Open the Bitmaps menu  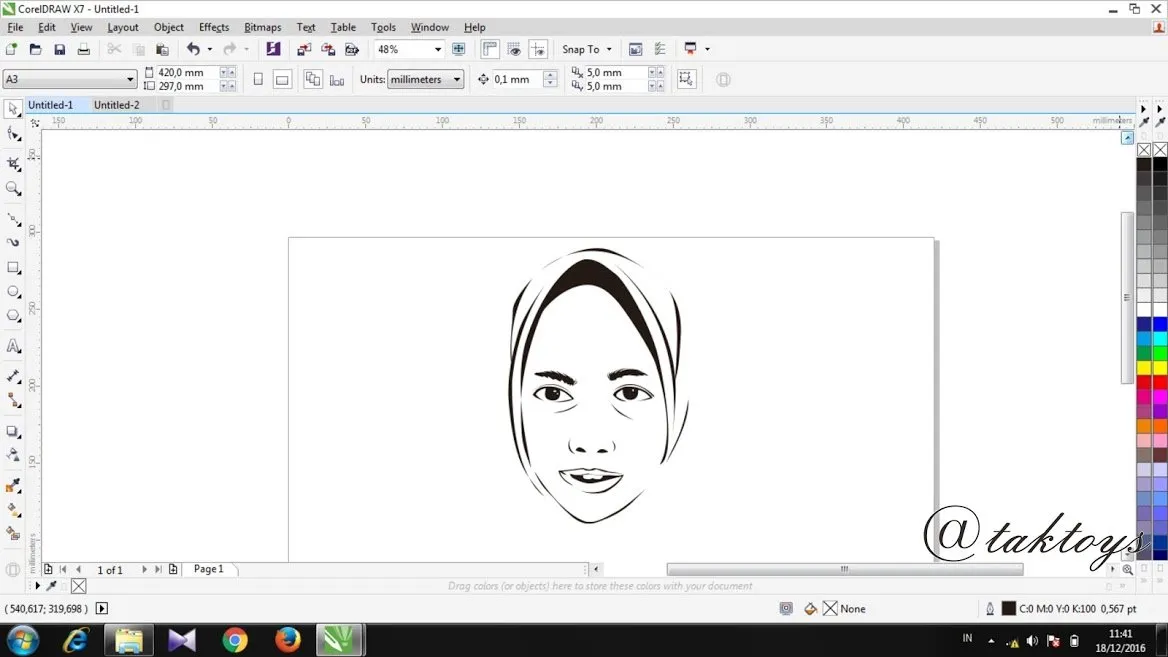(262, 27)
